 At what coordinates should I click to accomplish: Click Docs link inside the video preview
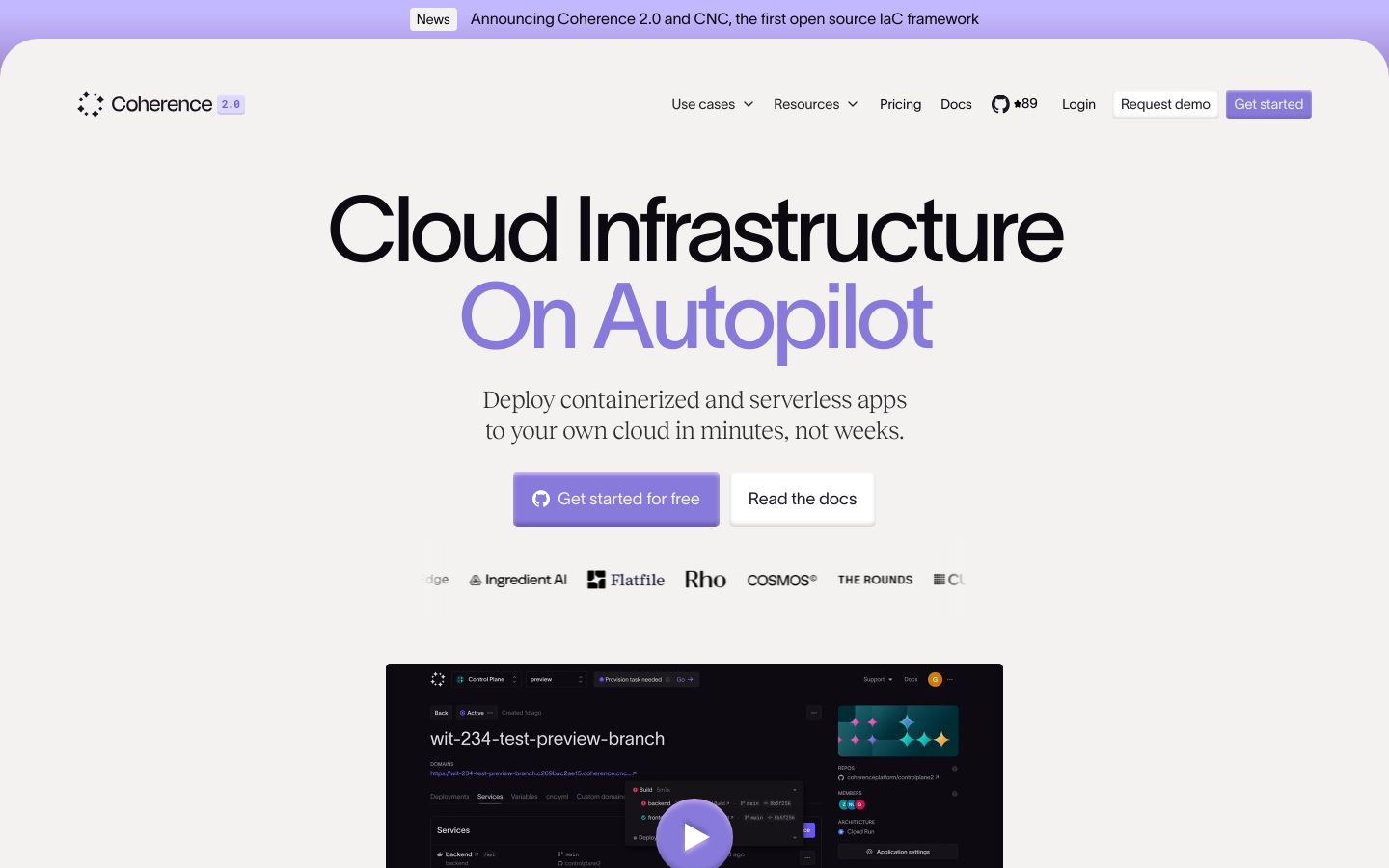[911, 679]
